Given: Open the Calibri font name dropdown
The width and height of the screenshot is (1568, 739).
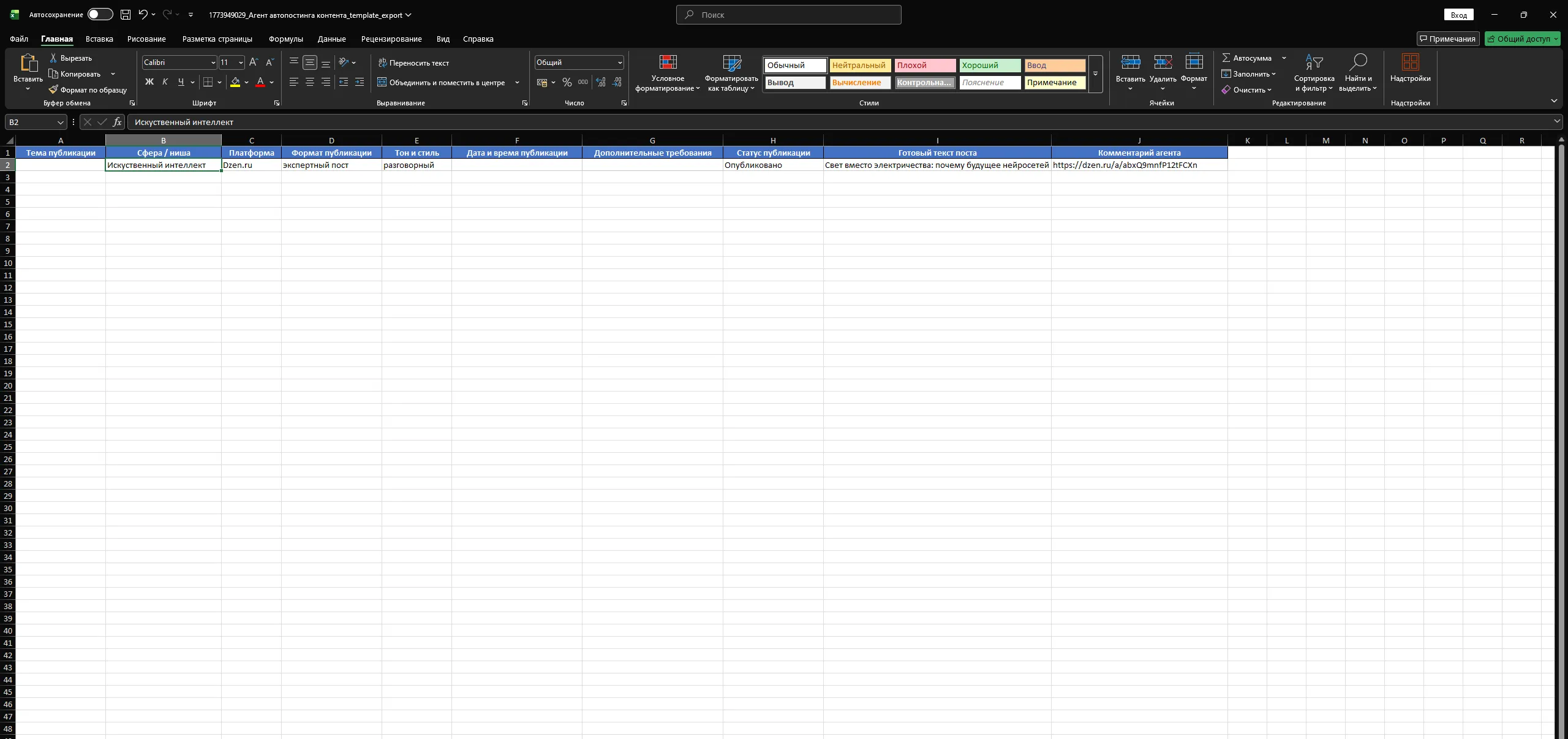Looking at the screenshot, I should coord(213,63).
